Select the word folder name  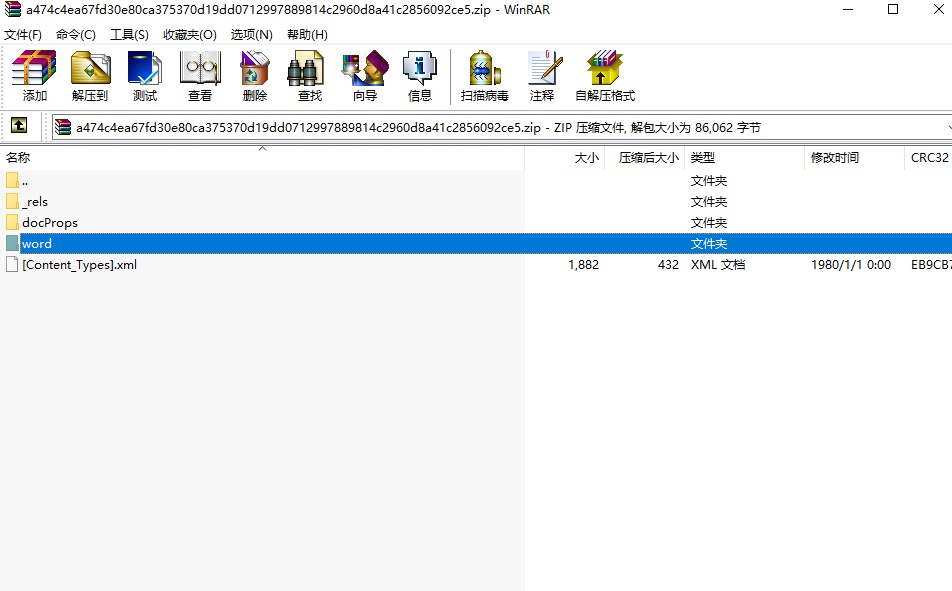[x=36, y=244]
